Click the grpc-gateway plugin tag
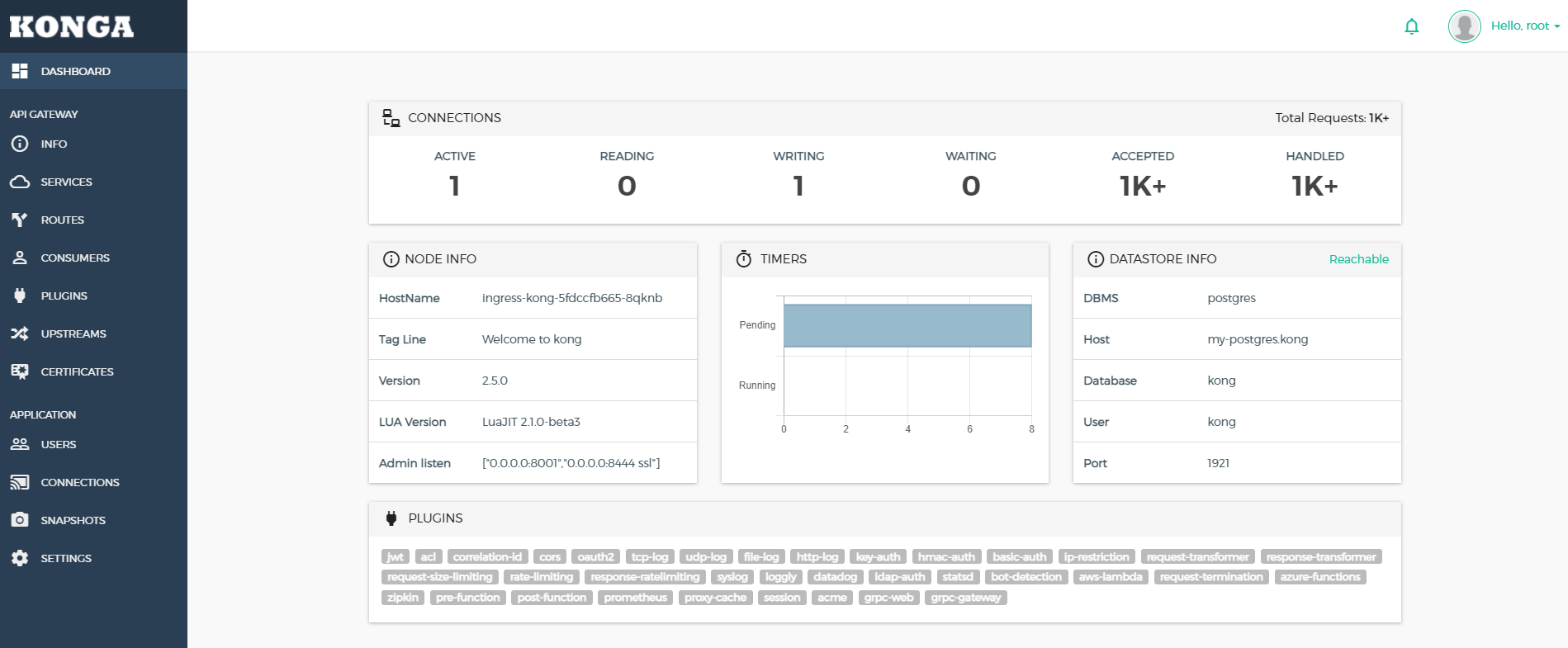 pos(966,598)
